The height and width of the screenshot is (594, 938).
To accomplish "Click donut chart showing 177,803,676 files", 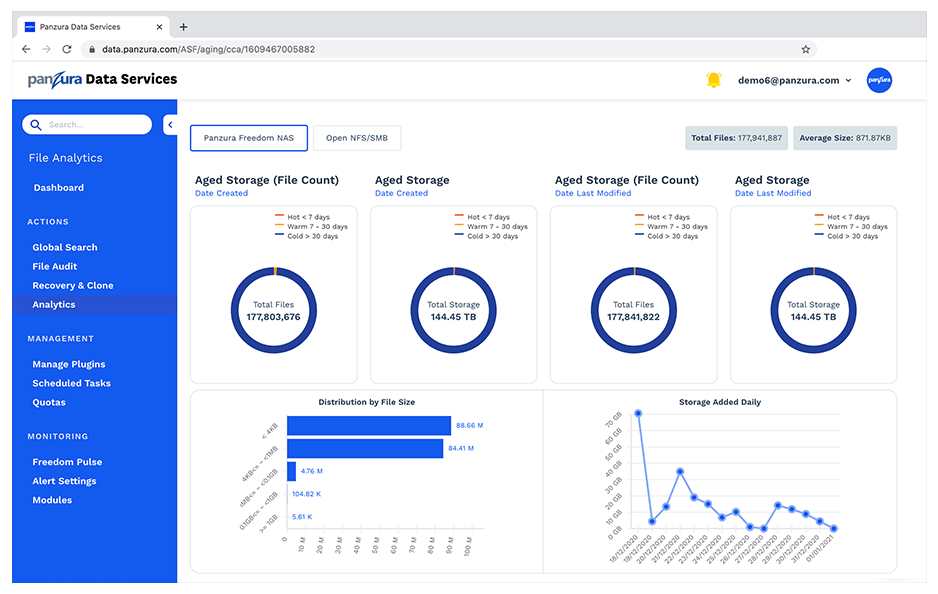I will tap(273, 310).
